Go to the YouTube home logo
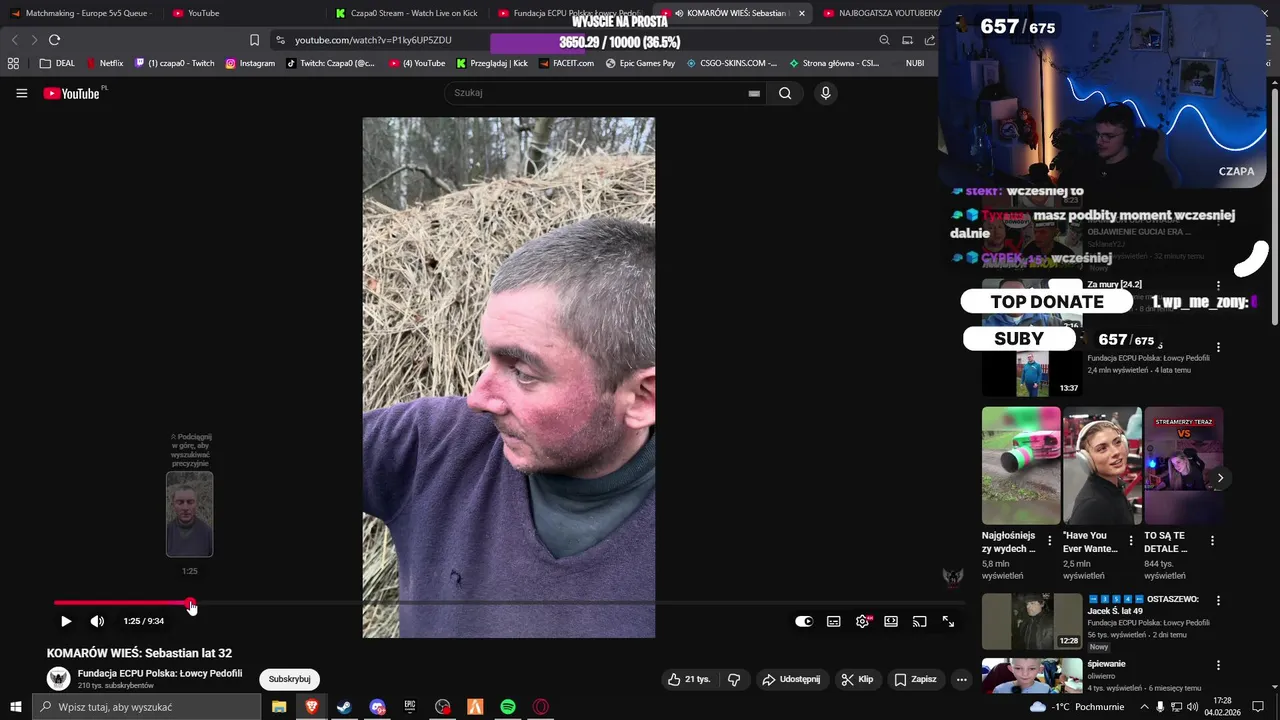The height and width of the screenshot is (720, 1280). [x=72, y=93]
